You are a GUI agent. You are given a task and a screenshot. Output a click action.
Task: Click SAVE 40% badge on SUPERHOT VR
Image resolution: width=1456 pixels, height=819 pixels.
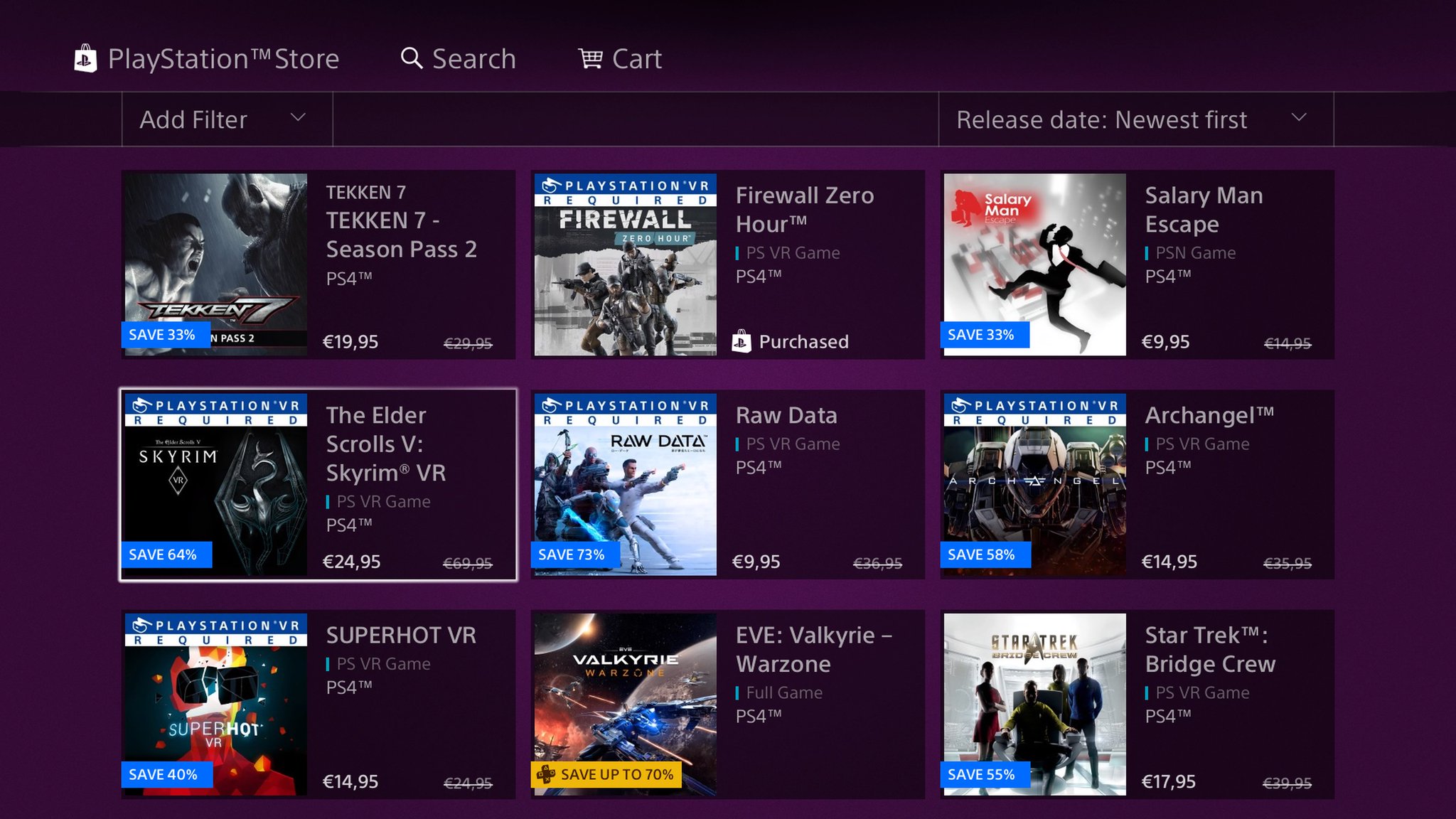point(166,774)
